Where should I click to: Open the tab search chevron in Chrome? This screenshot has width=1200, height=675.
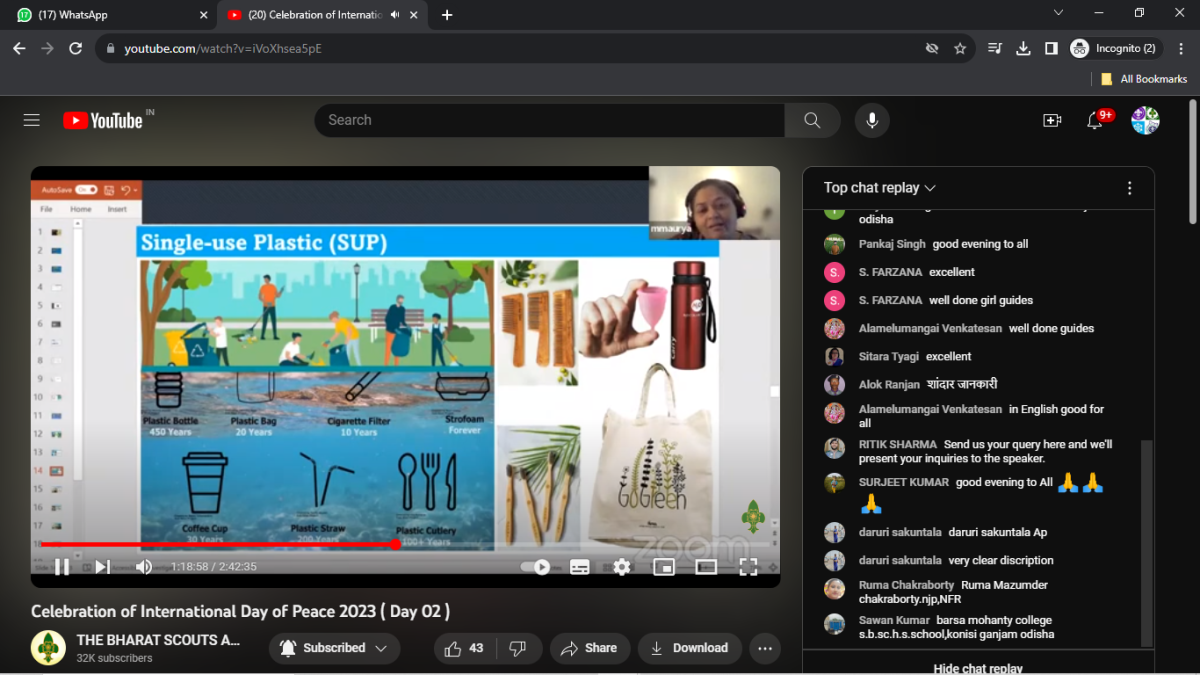pyautogui.click(x=1059, y=14)
